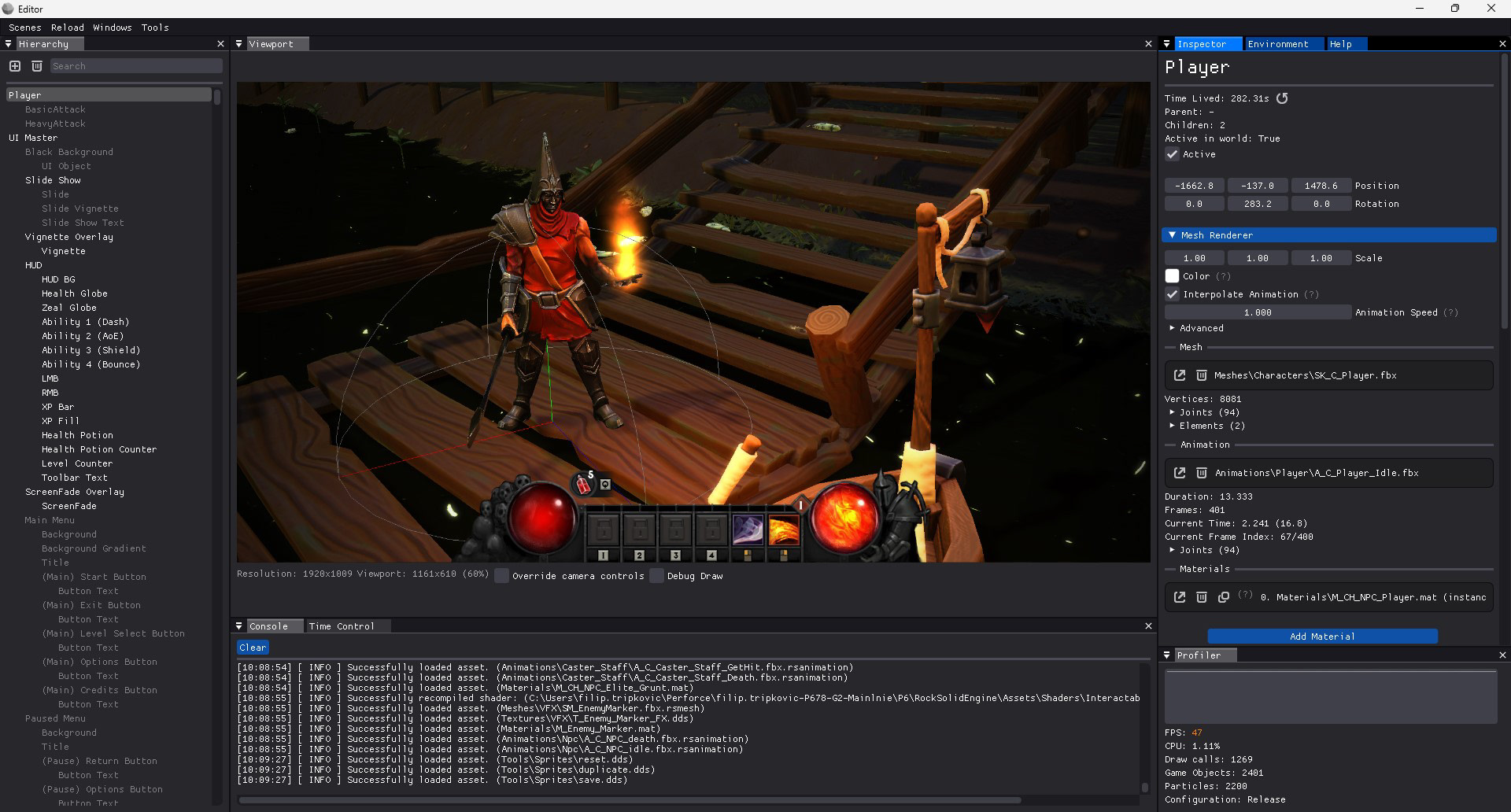Clear the console log with Clear button
This screenshot has height=812, width=1511.
[253, 648]
